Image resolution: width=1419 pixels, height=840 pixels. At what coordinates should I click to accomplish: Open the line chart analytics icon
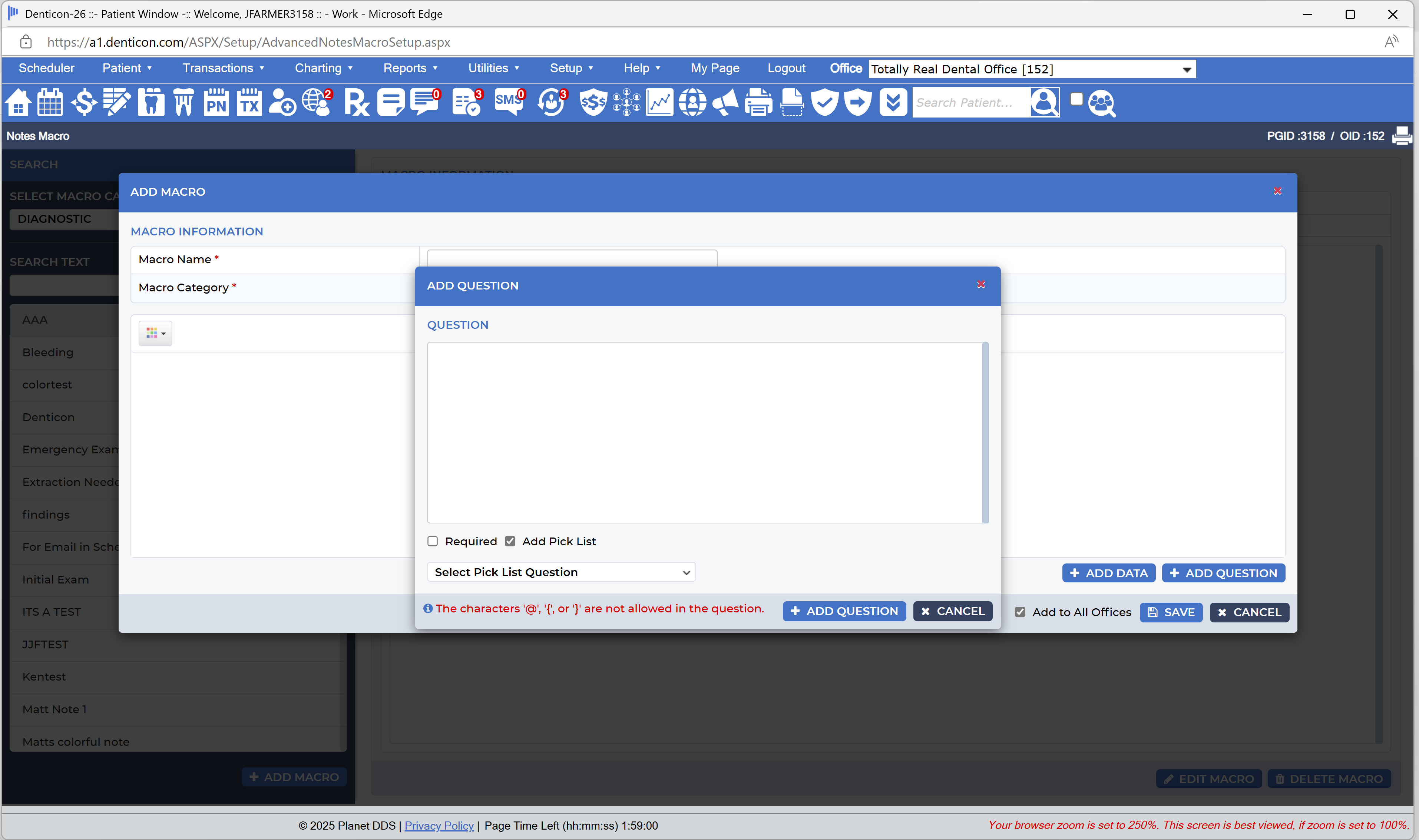click(x=659, y=102)
